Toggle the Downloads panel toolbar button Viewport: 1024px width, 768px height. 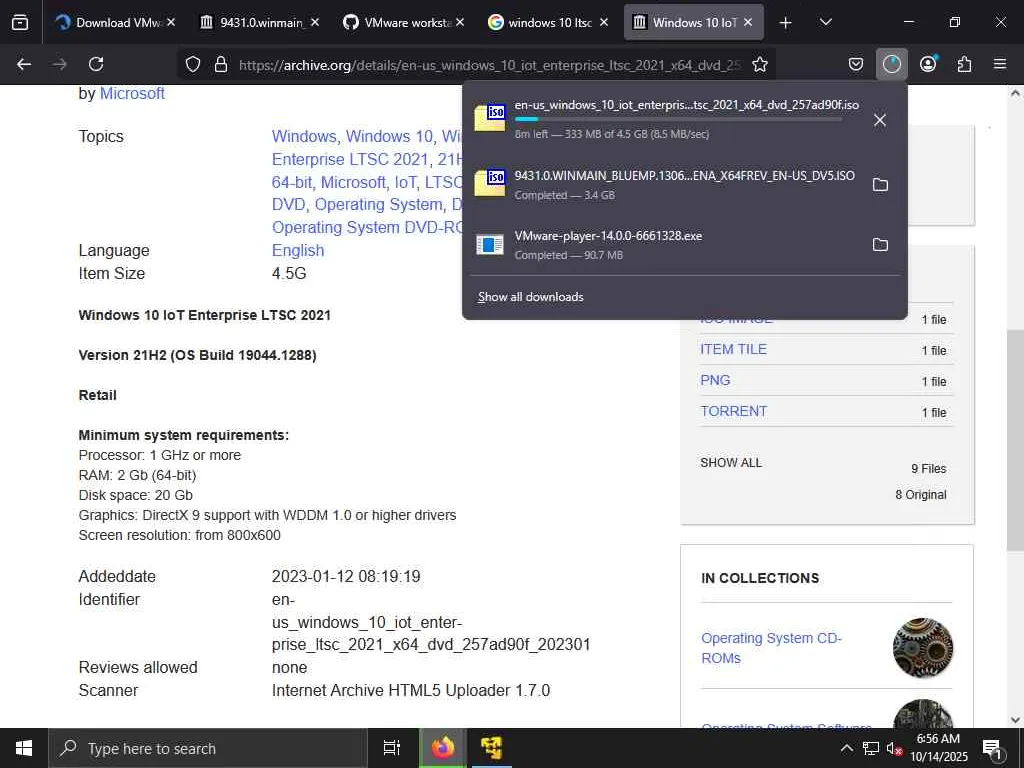click(x=891, y=64)
